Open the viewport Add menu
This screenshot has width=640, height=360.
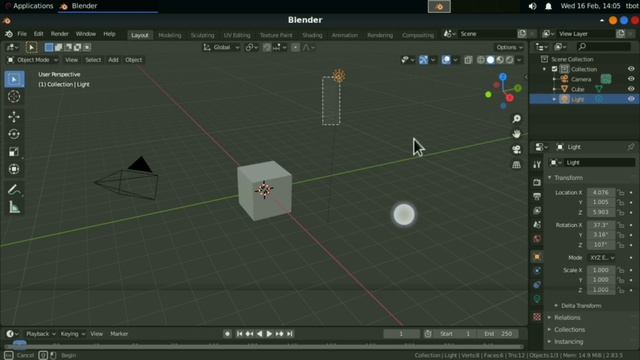pos(113,60)
